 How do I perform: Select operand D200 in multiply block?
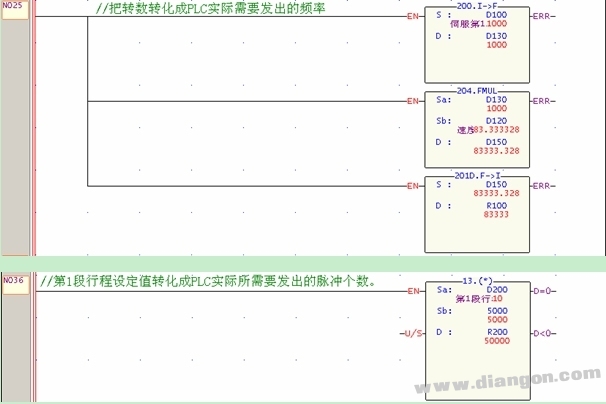pyautogui.click(x=496, y=290)
